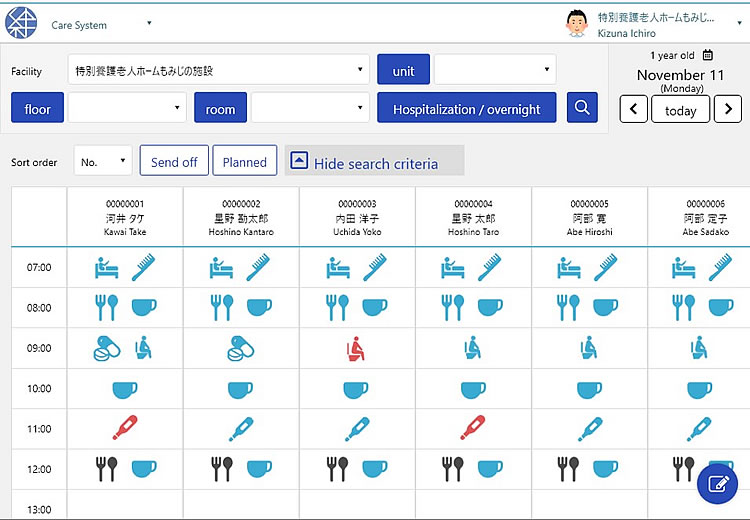Click Hospitalization / overnight button
This screenshot has height=520, width=750.
466,108
